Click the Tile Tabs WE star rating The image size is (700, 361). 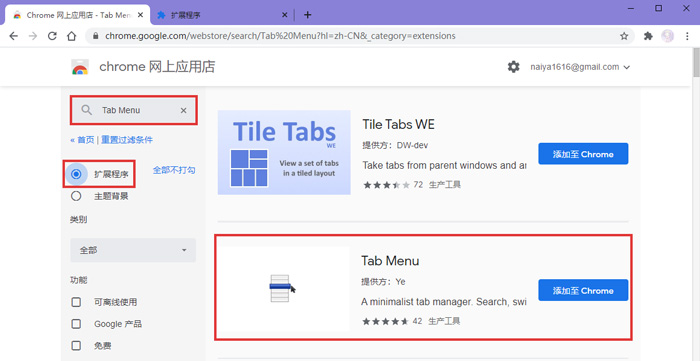(387, 185)
